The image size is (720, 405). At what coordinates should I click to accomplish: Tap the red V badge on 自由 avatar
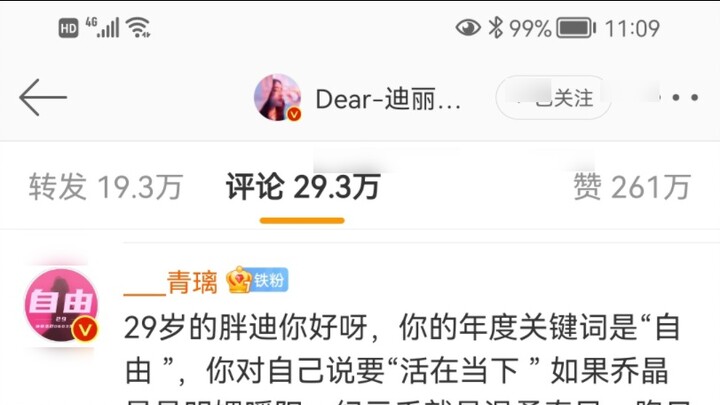[85, 329]
